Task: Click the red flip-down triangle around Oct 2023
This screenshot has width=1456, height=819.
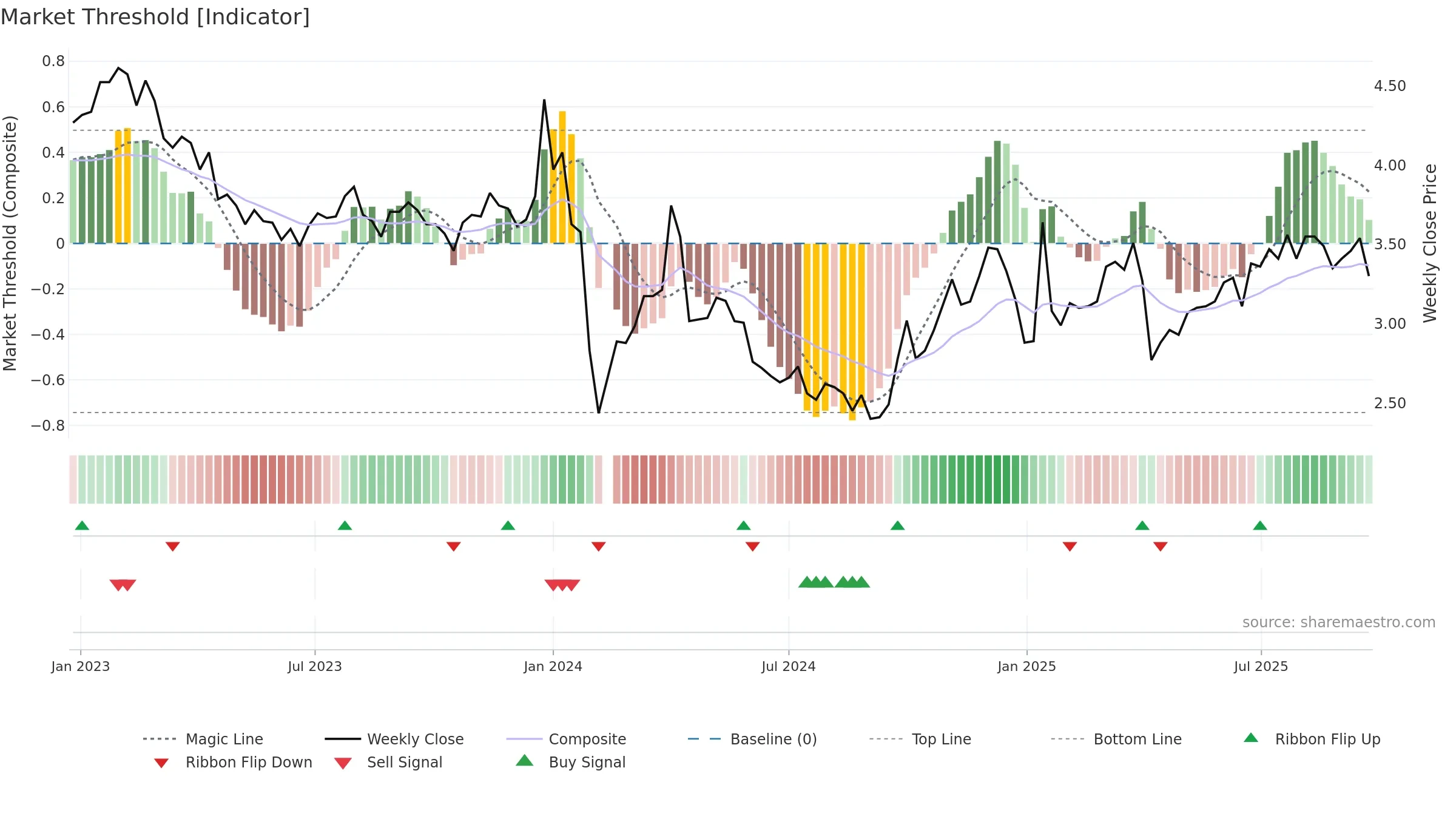Action: 453,547
